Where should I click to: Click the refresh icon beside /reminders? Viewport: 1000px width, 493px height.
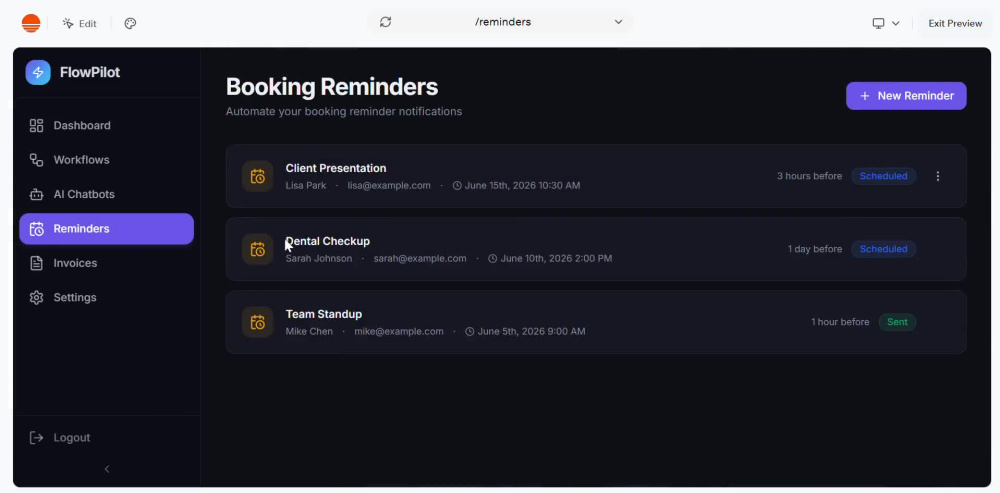[x=385, y=22]
